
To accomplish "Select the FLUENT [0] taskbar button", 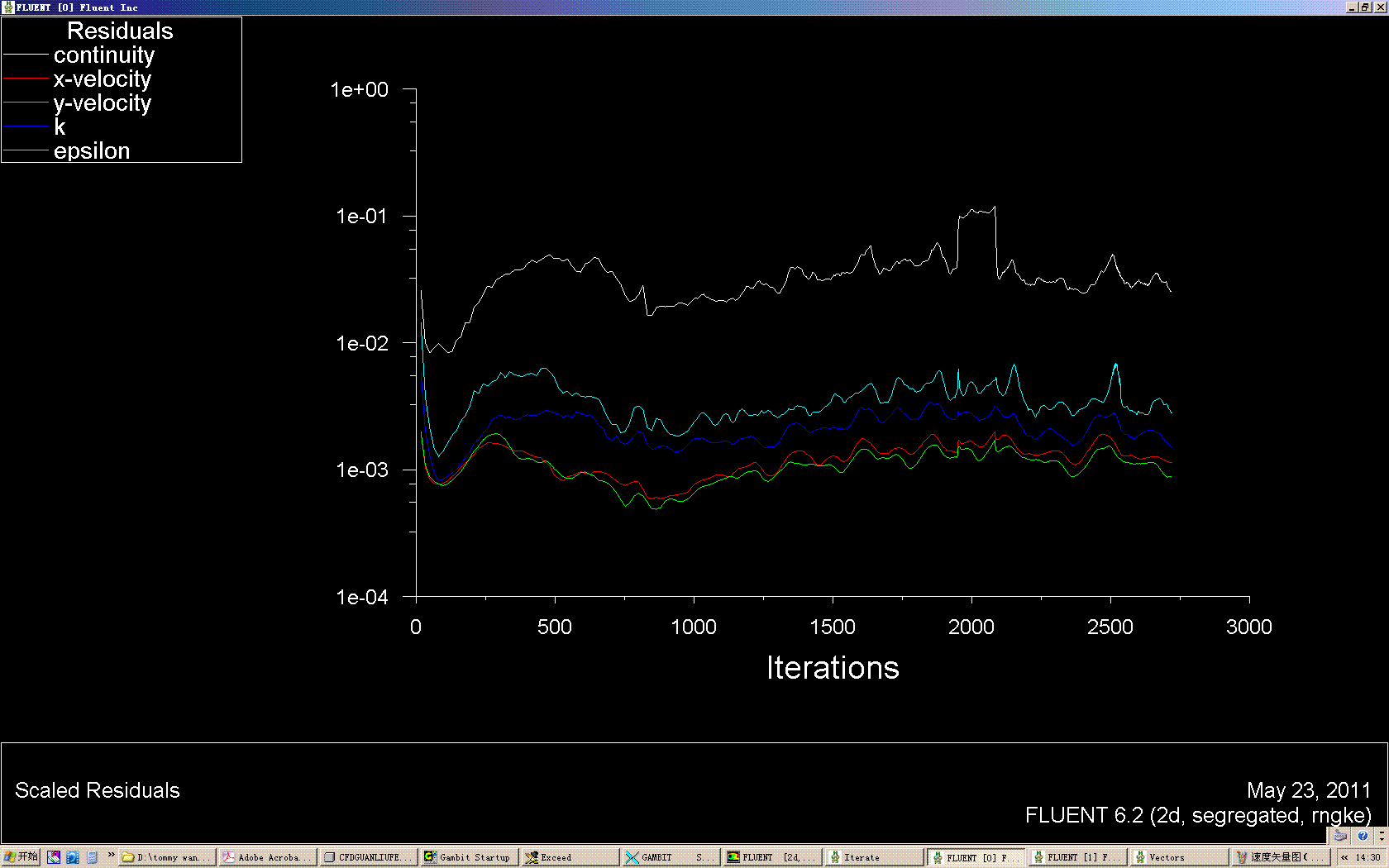I will point(975,857).
